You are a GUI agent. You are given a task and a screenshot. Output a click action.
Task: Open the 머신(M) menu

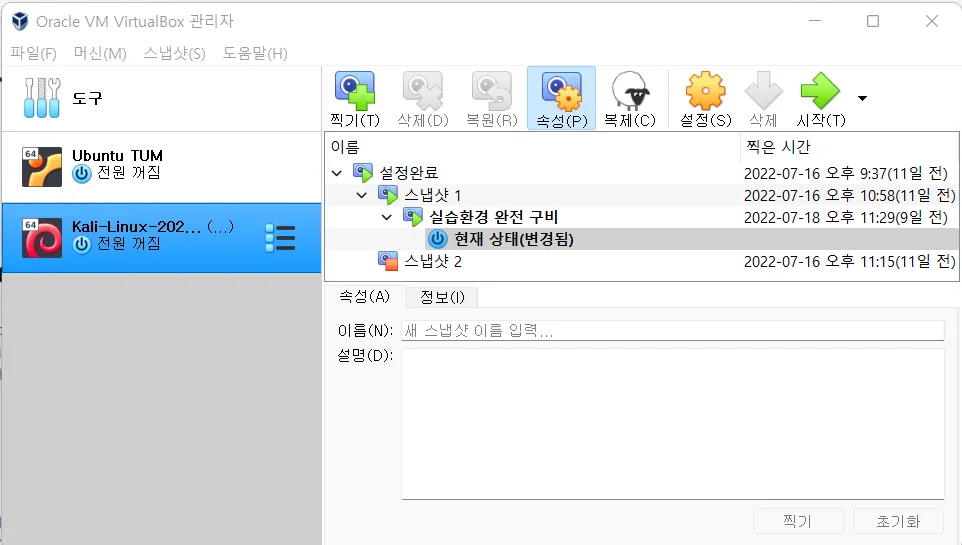(100, 53)
